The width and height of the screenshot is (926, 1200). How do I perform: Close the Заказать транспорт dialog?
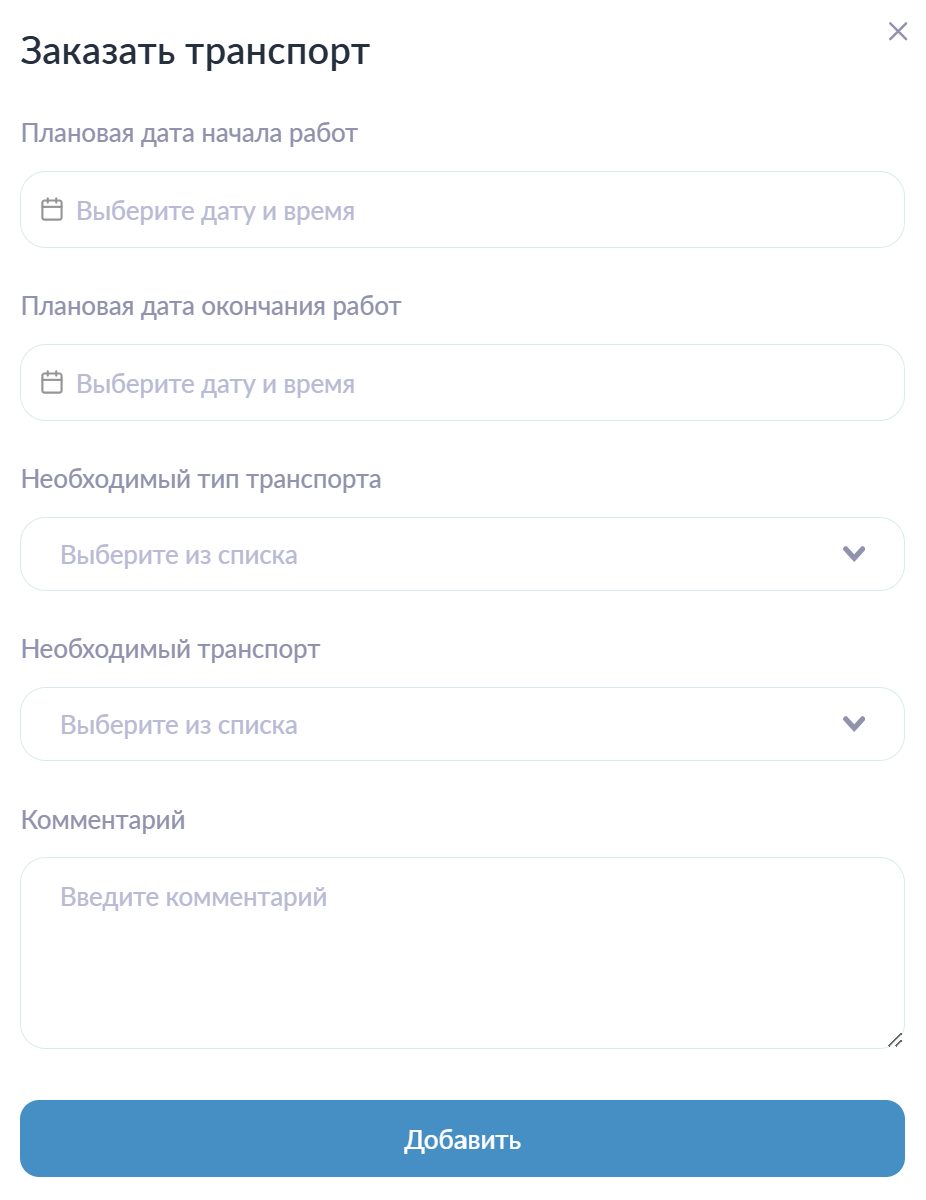[898, 31]
